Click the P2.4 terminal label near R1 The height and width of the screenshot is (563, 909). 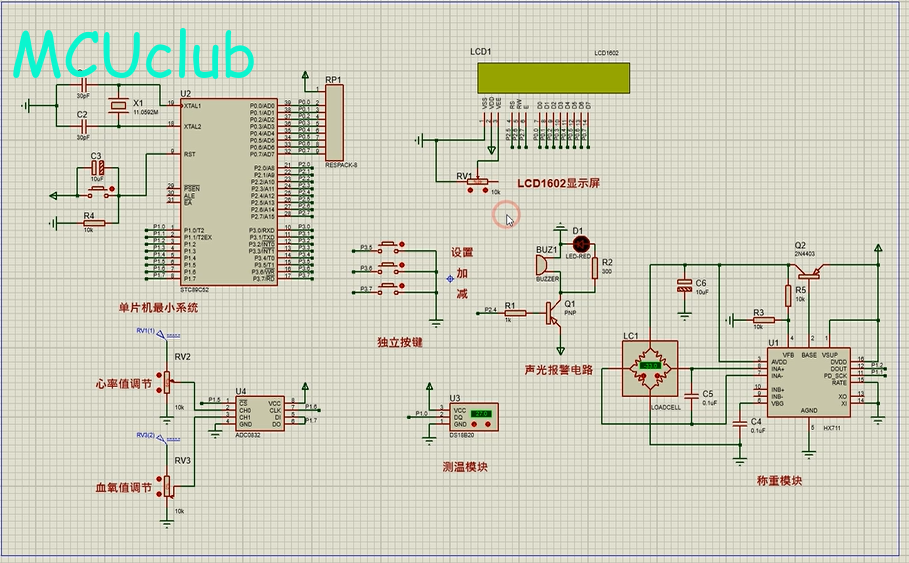click(490, 310)
